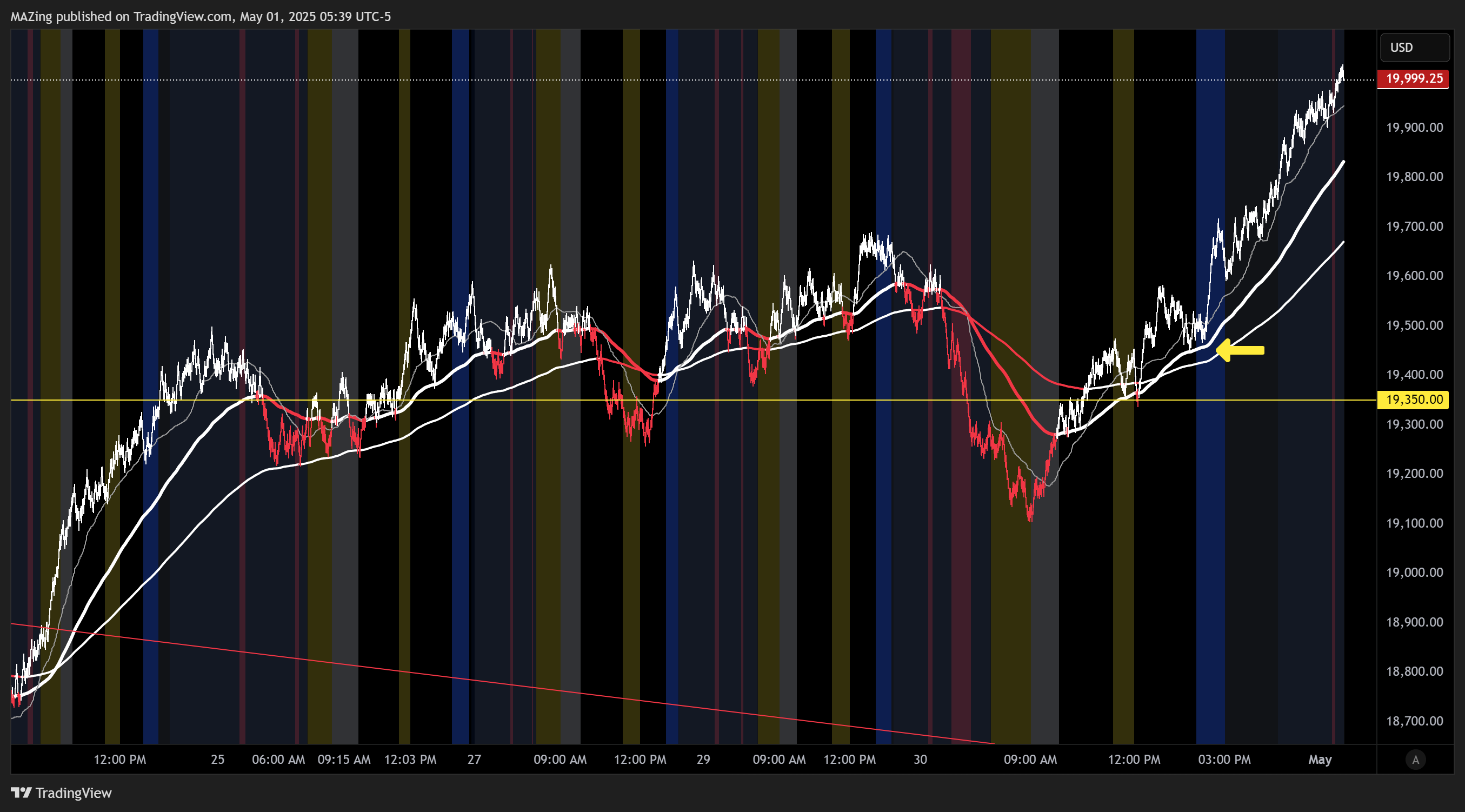The width and height of the screenshot is (1465, 812).
Task: Click the 18,700.00 price axis label
Action: tap(1414, 721)
